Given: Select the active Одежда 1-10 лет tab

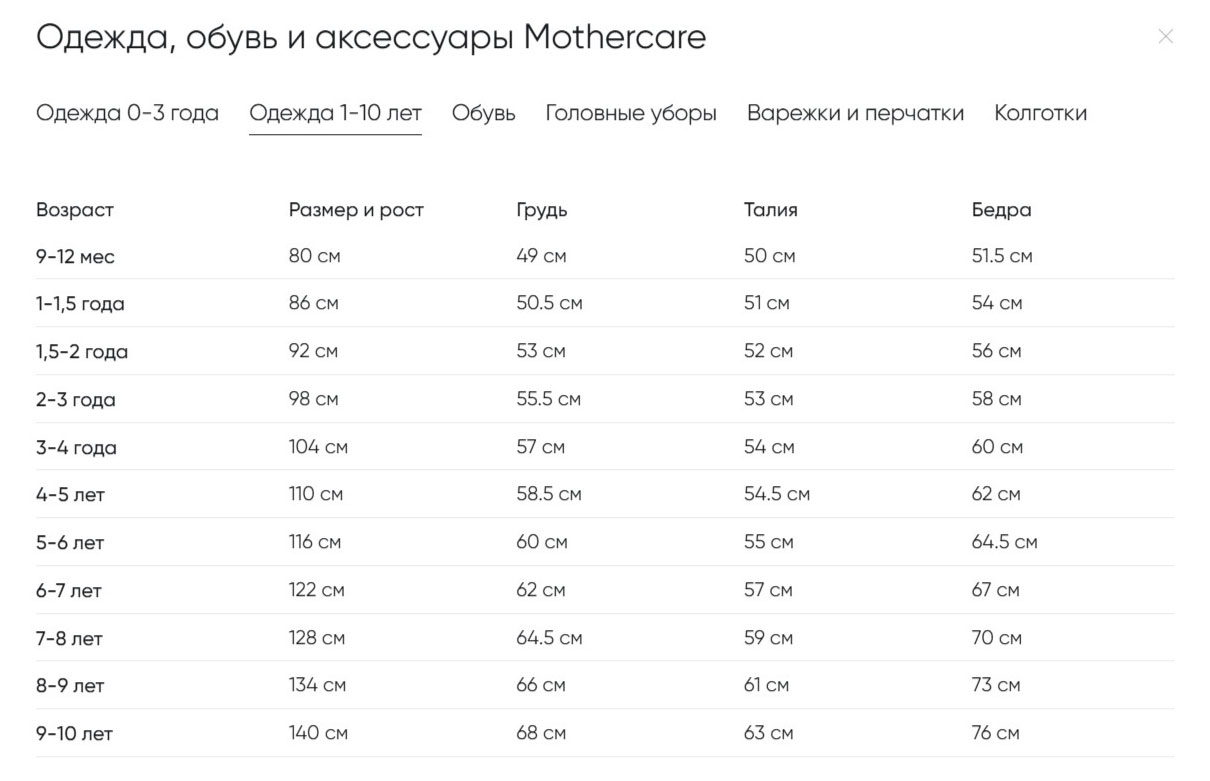Looking at the screenshot, I should click(335, 113).
